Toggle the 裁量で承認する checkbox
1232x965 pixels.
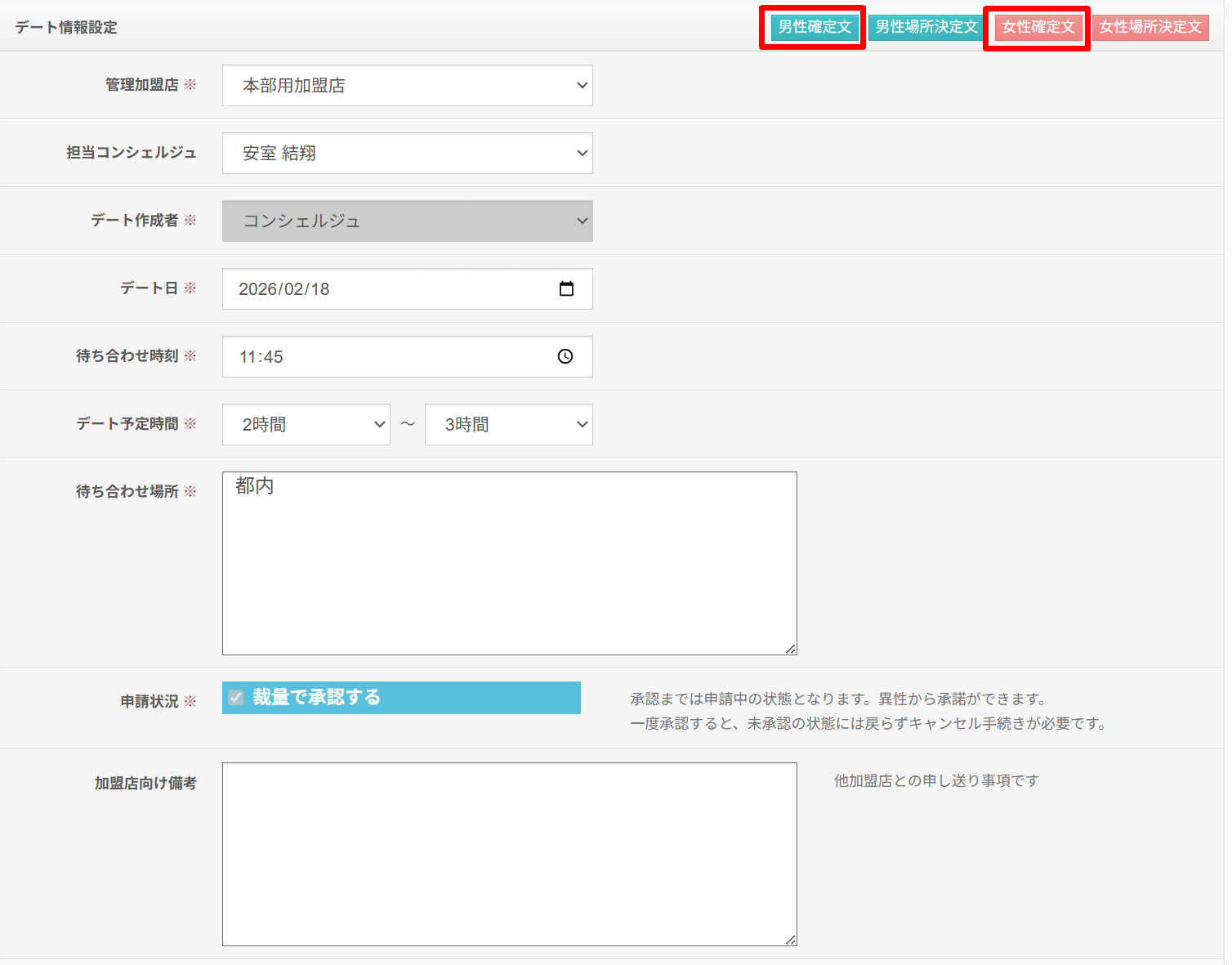[x=236, y=698]
